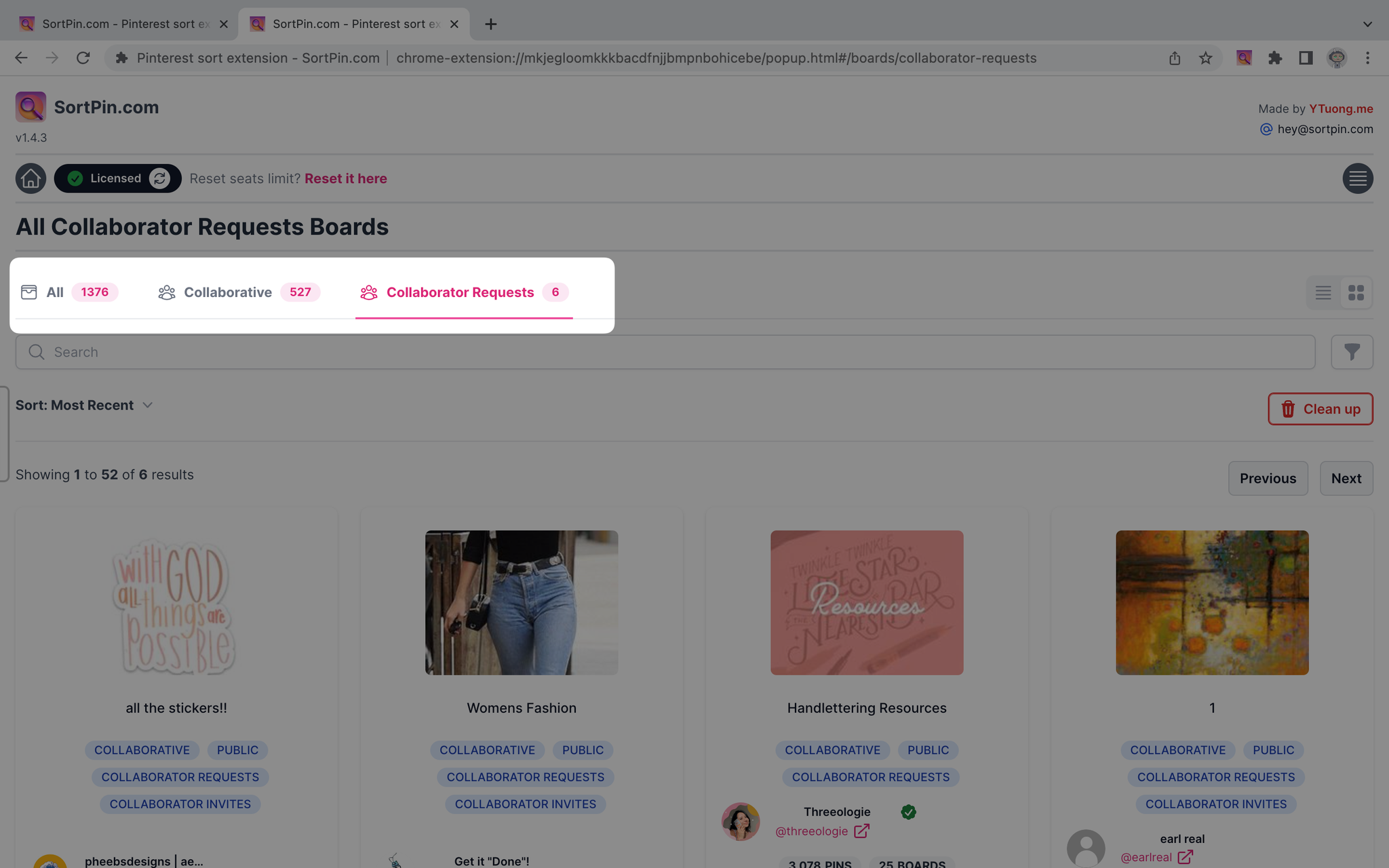Click the 1376 count badge
The width and height of the screenshot is (1389, 868).
click(95, 292)
